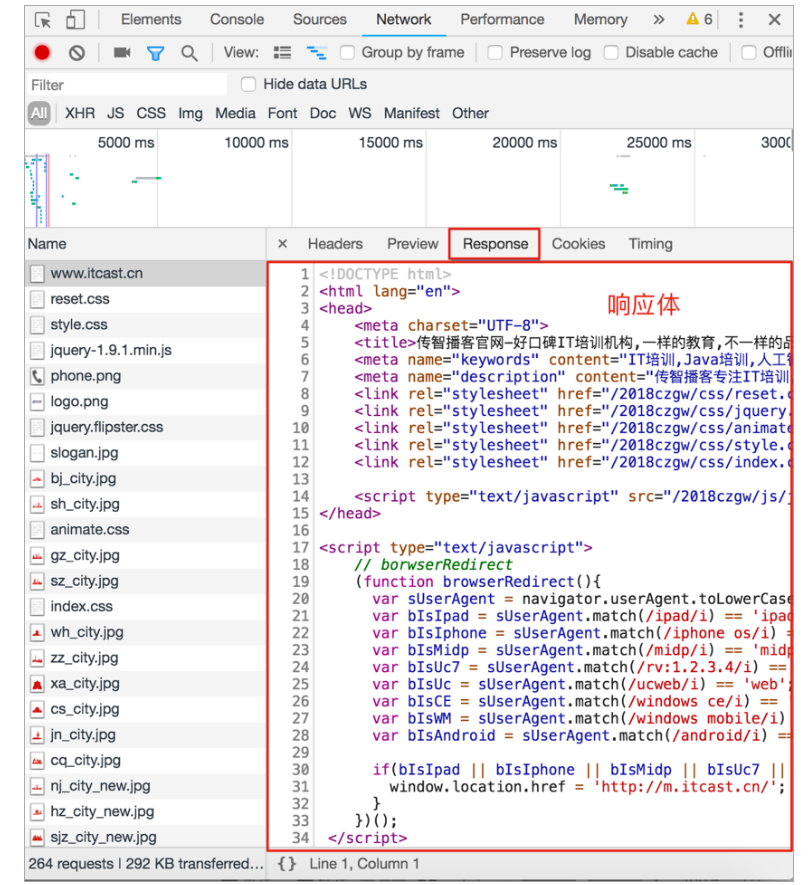
Task: Click the timeline overview near 5000 ms
Action: tap(126, 143)
